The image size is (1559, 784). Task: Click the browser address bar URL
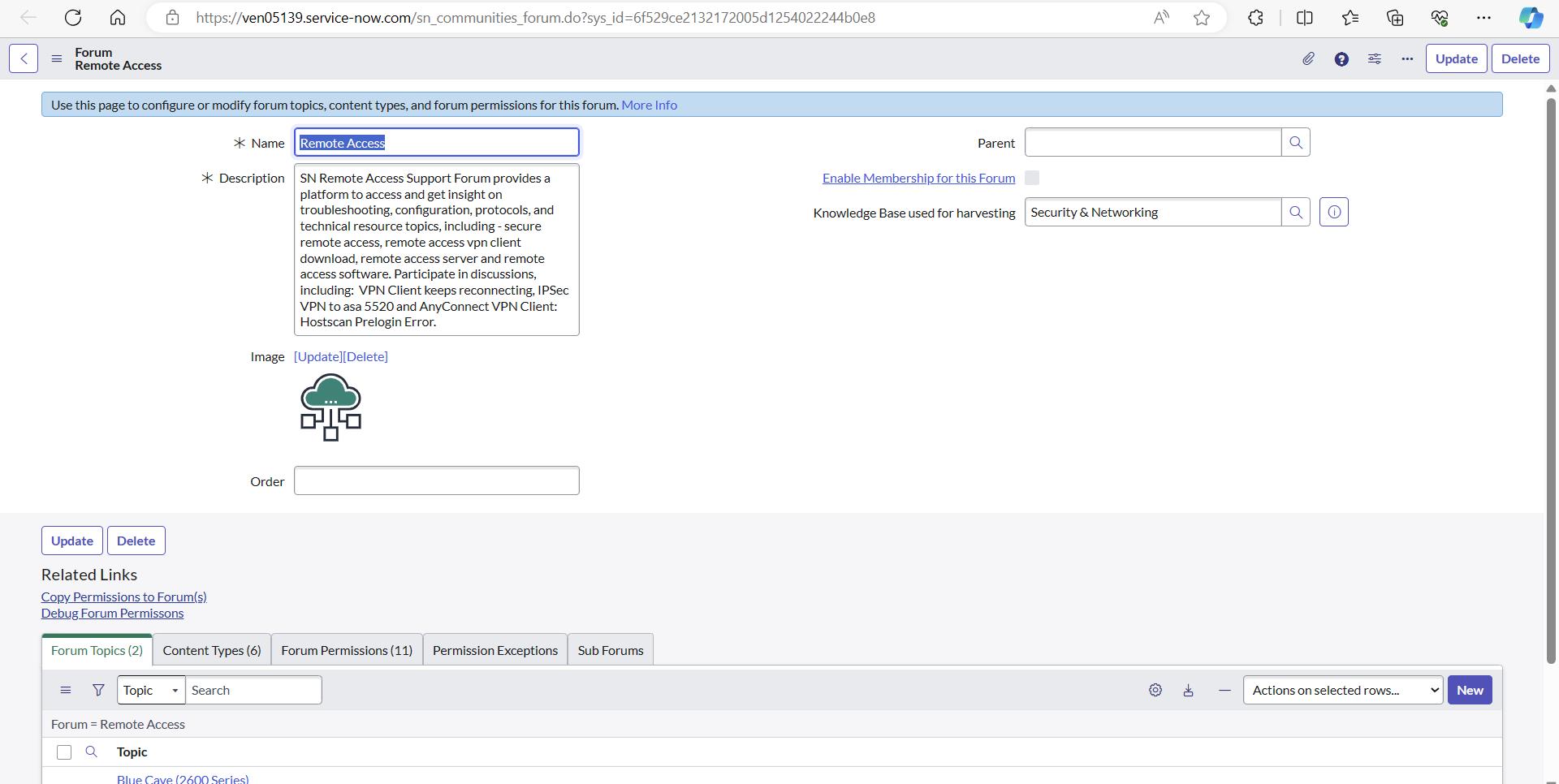pos(535,17)
